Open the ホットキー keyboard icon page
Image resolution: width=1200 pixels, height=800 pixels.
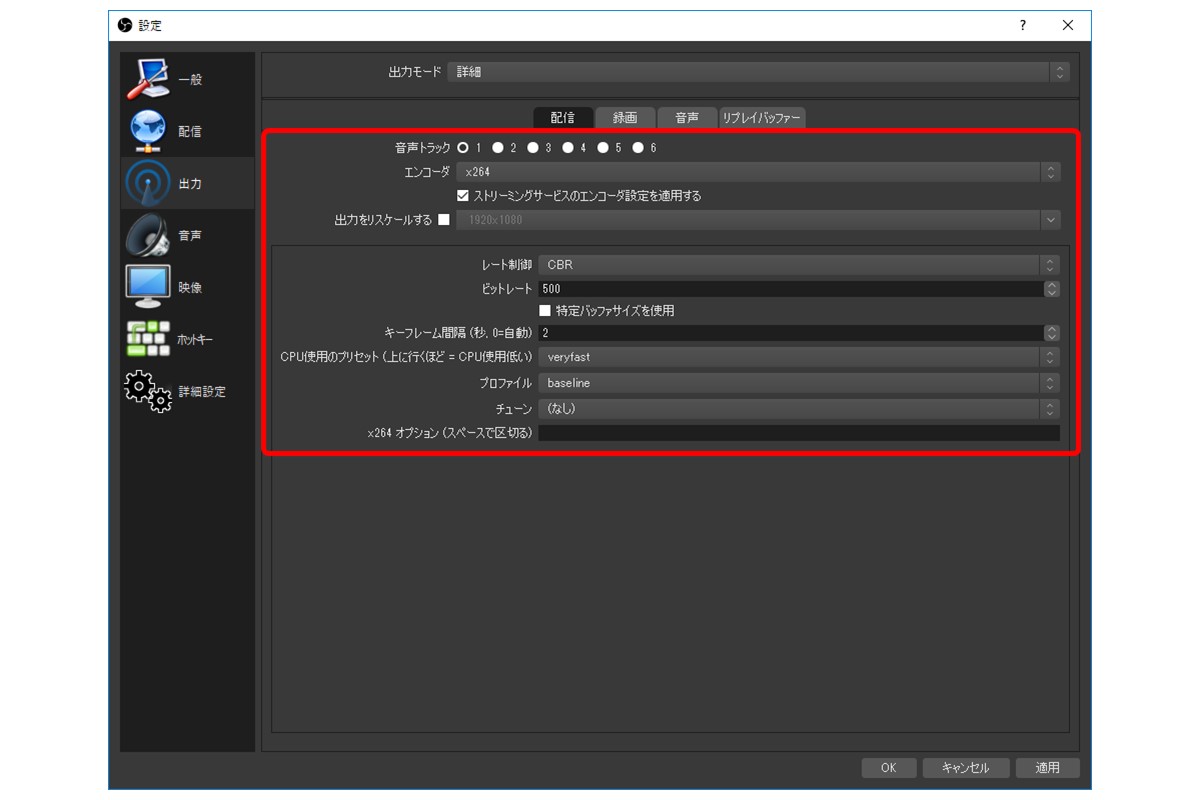coord(149,339)
